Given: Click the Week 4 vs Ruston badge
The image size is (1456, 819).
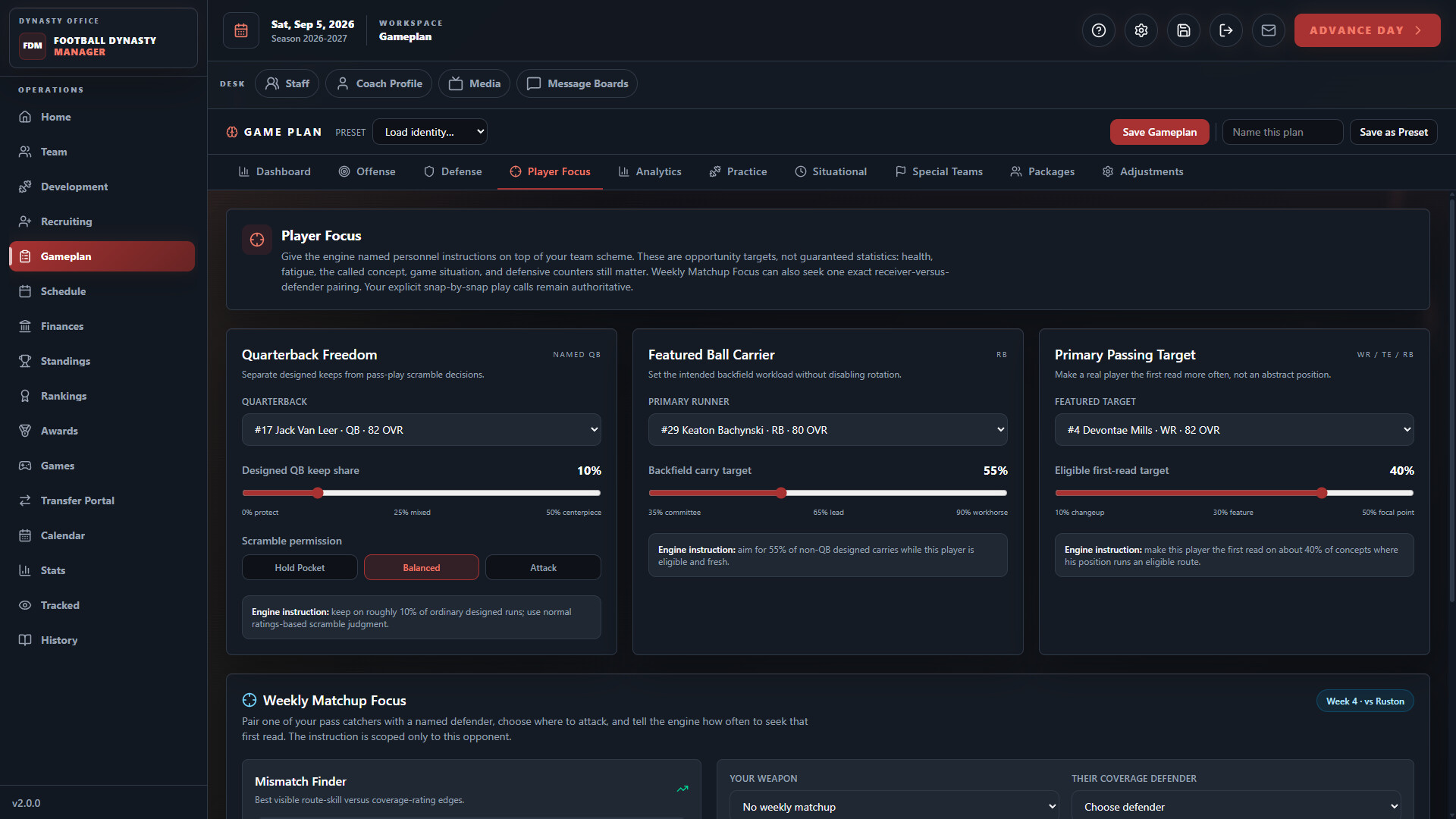Looking at the screenshot, I should pyautogui.click(x=1365, y=701).
